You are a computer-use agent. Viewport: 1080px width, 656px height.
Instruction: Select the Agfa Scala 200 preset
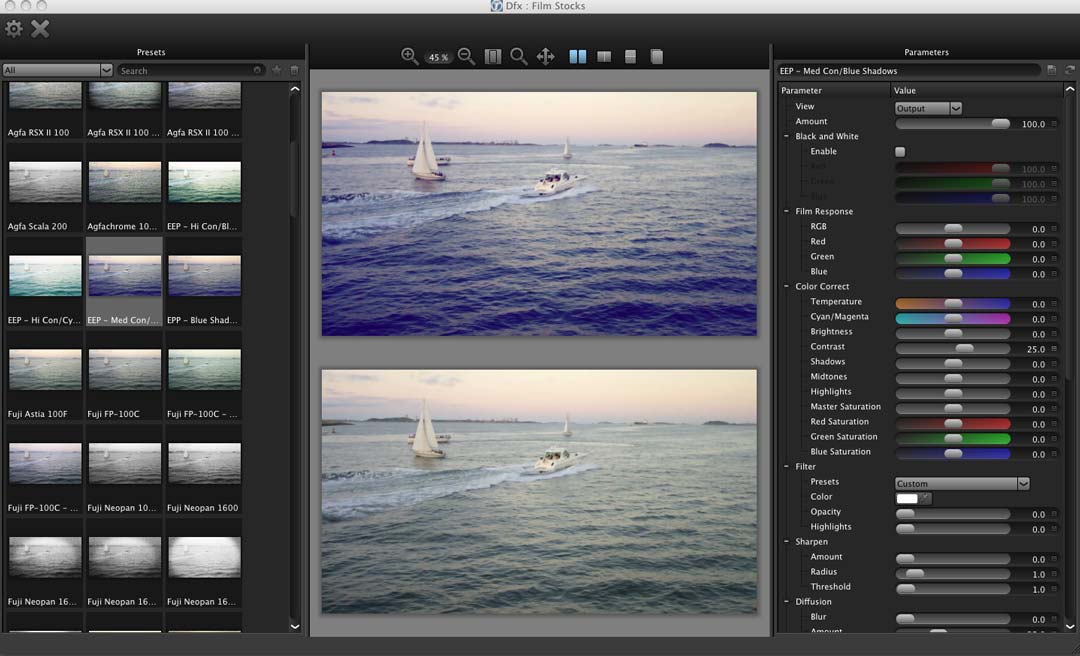[x=45, y=189]
